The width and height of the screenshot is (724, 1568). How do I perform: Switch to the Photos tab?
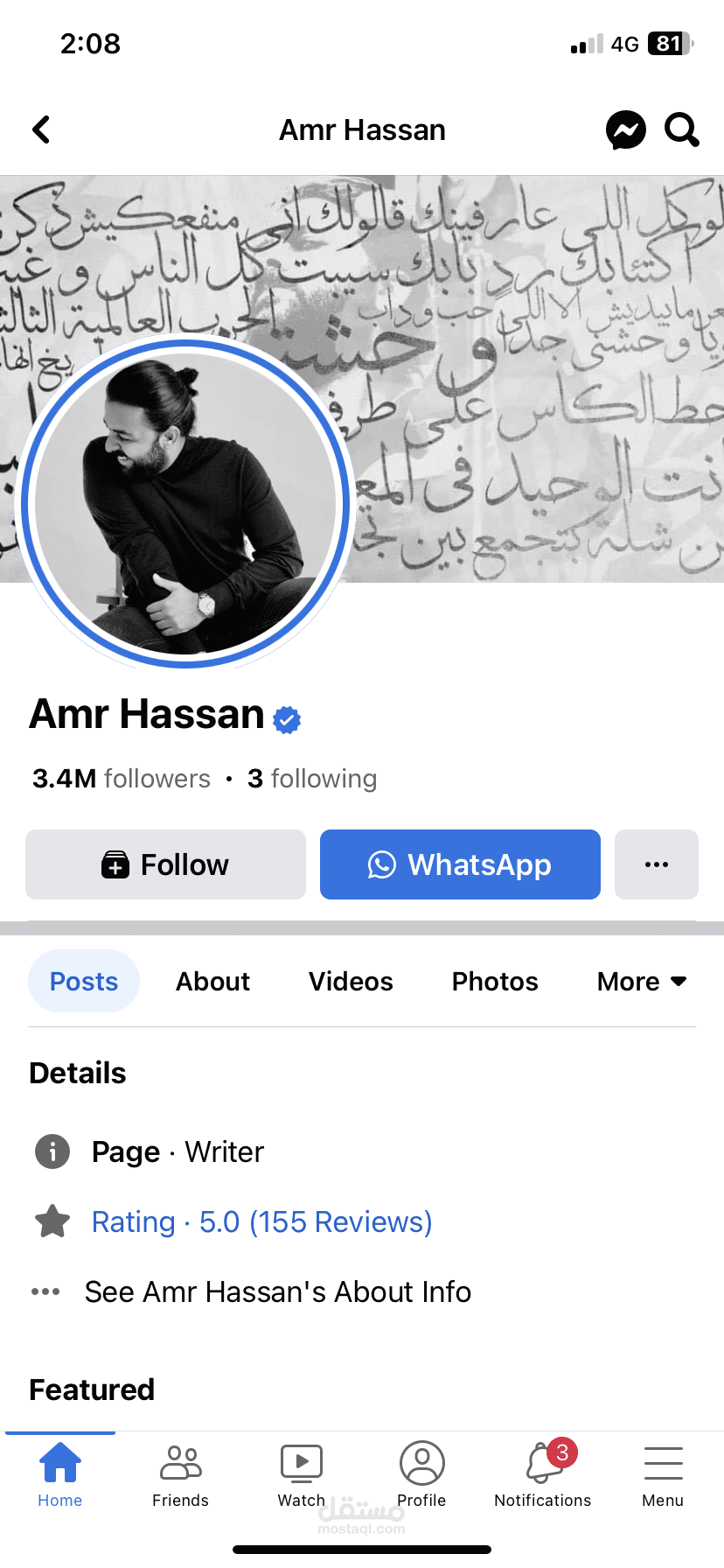[x=495, y=982]
